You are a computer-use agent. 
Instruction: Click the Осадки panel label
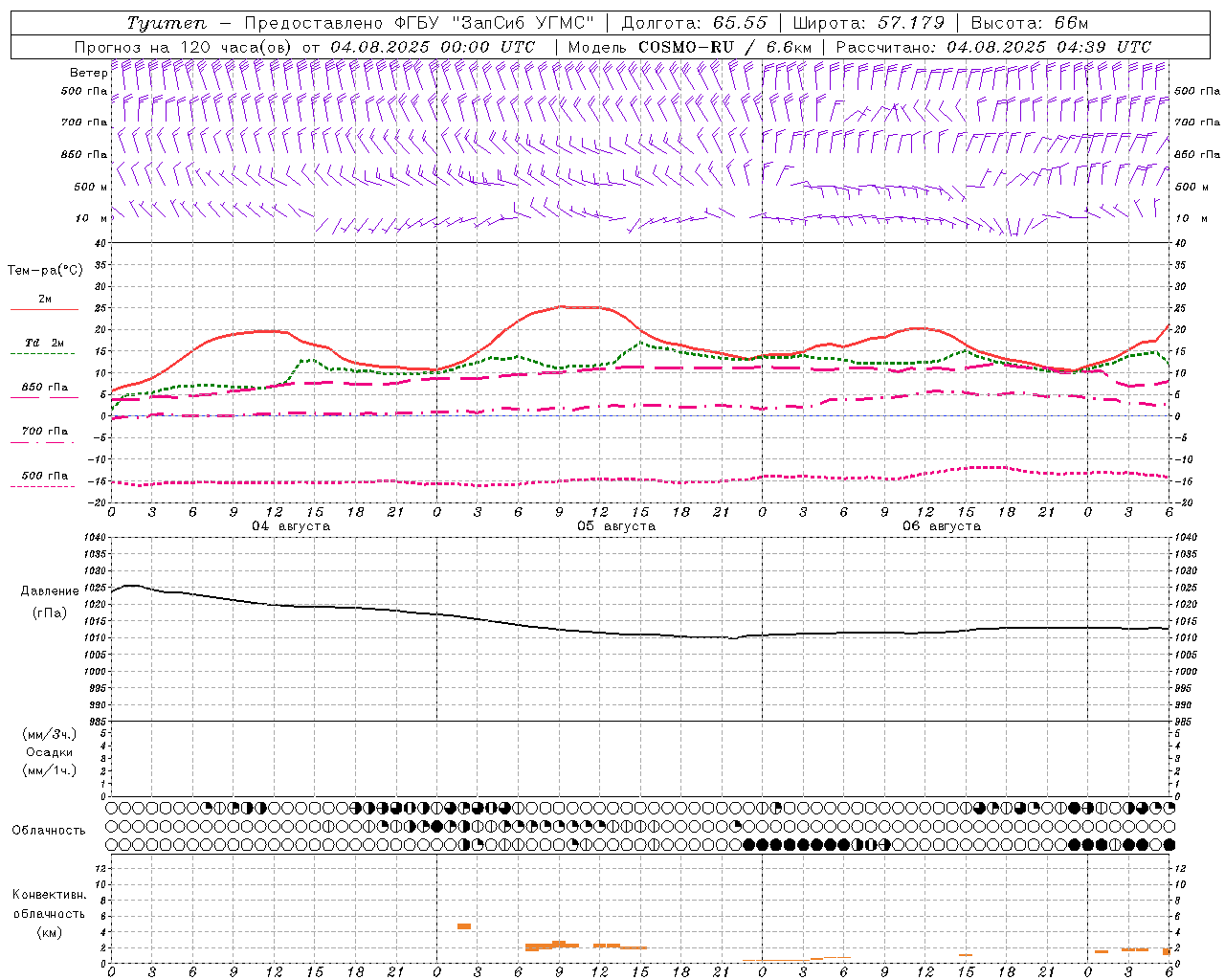pos(50,752)
